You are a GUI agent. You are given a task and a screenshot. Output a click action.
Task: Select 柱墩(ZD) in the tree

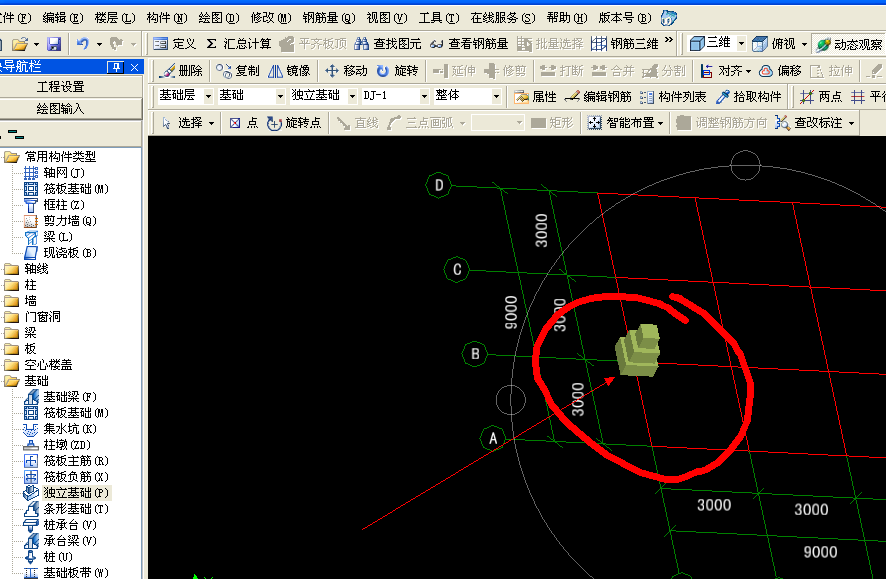point(57,445)
